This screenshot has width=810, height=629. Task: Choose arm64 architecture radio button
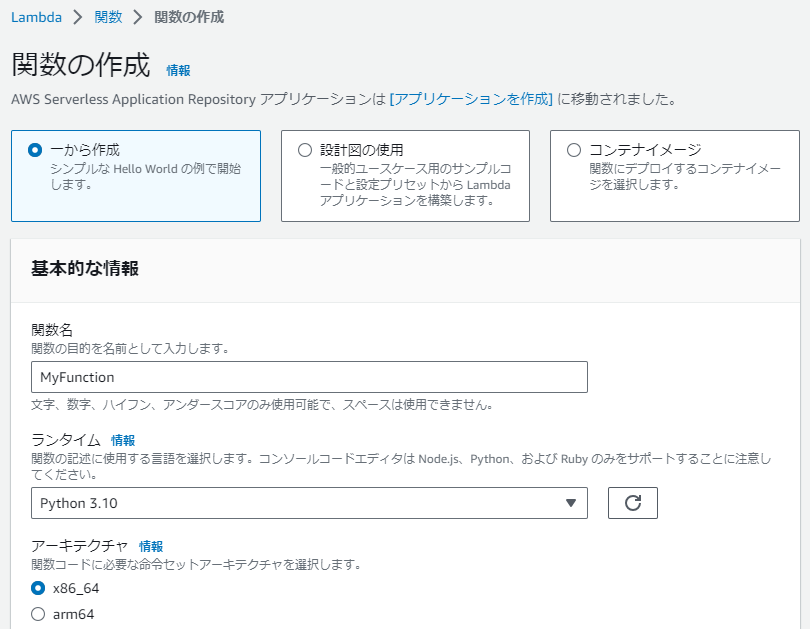[x=38, y=614]
